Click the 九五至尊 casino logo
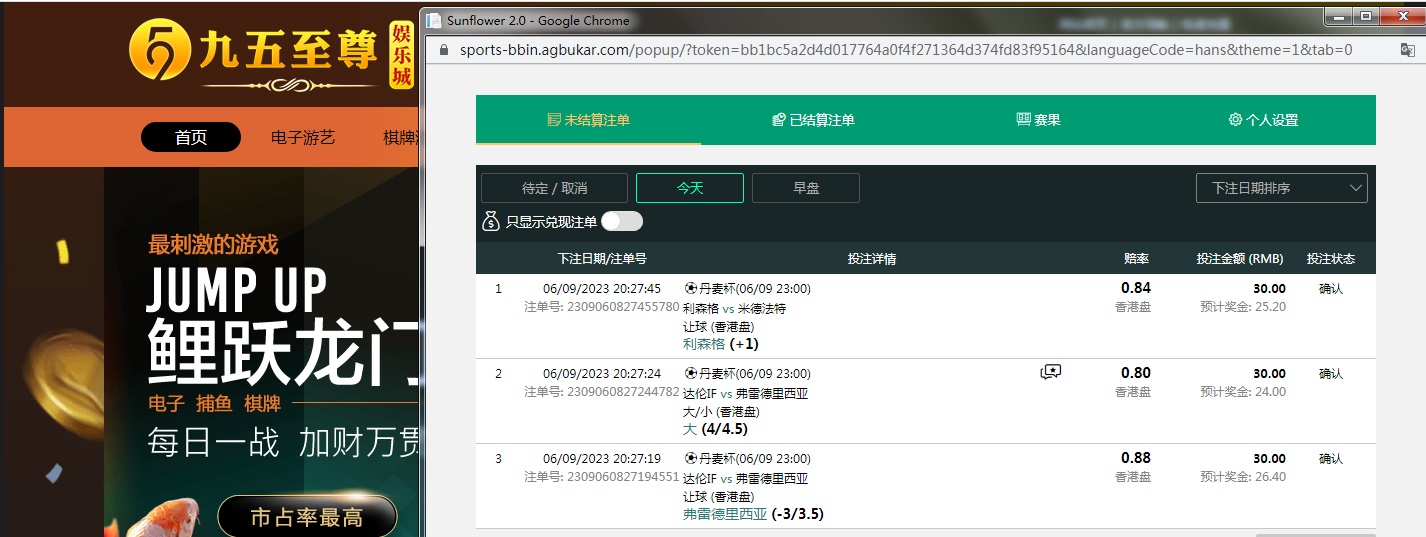1426x537 pixels. click(254, 53)
